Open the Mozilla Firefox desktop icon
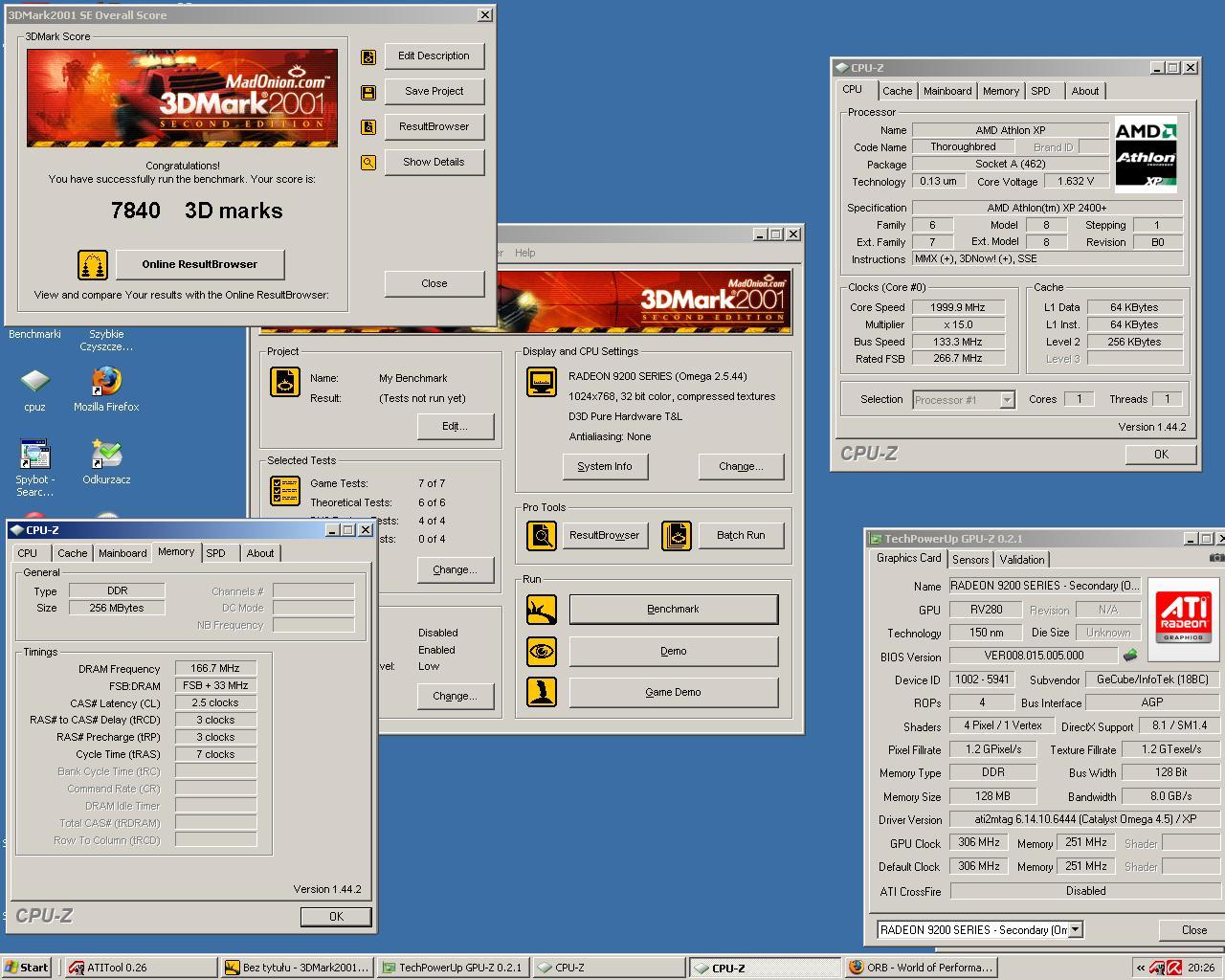 (x=106, y=390)
